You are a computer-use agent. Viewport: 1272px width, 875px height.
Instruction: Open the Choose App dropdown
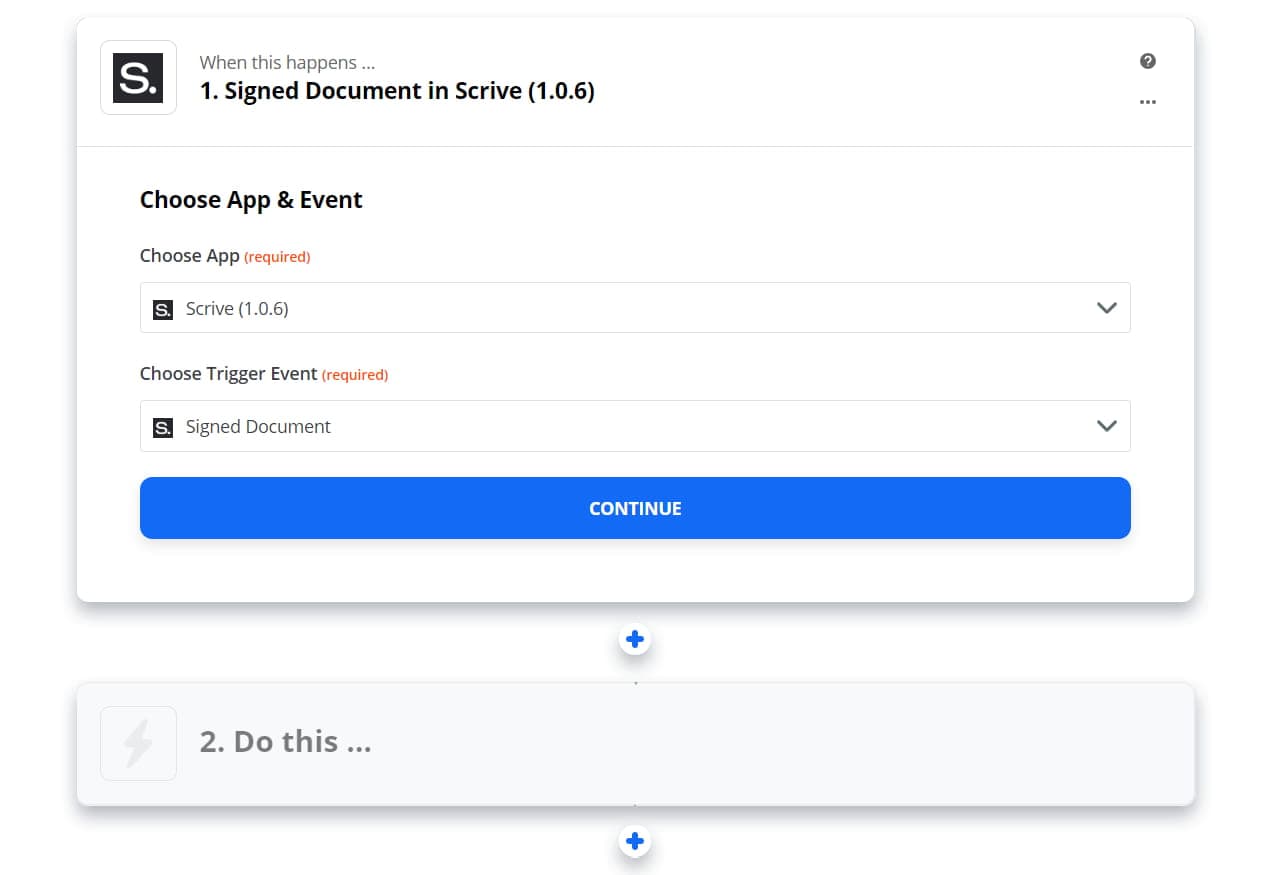pyautogui.click(x=635, y=308)
